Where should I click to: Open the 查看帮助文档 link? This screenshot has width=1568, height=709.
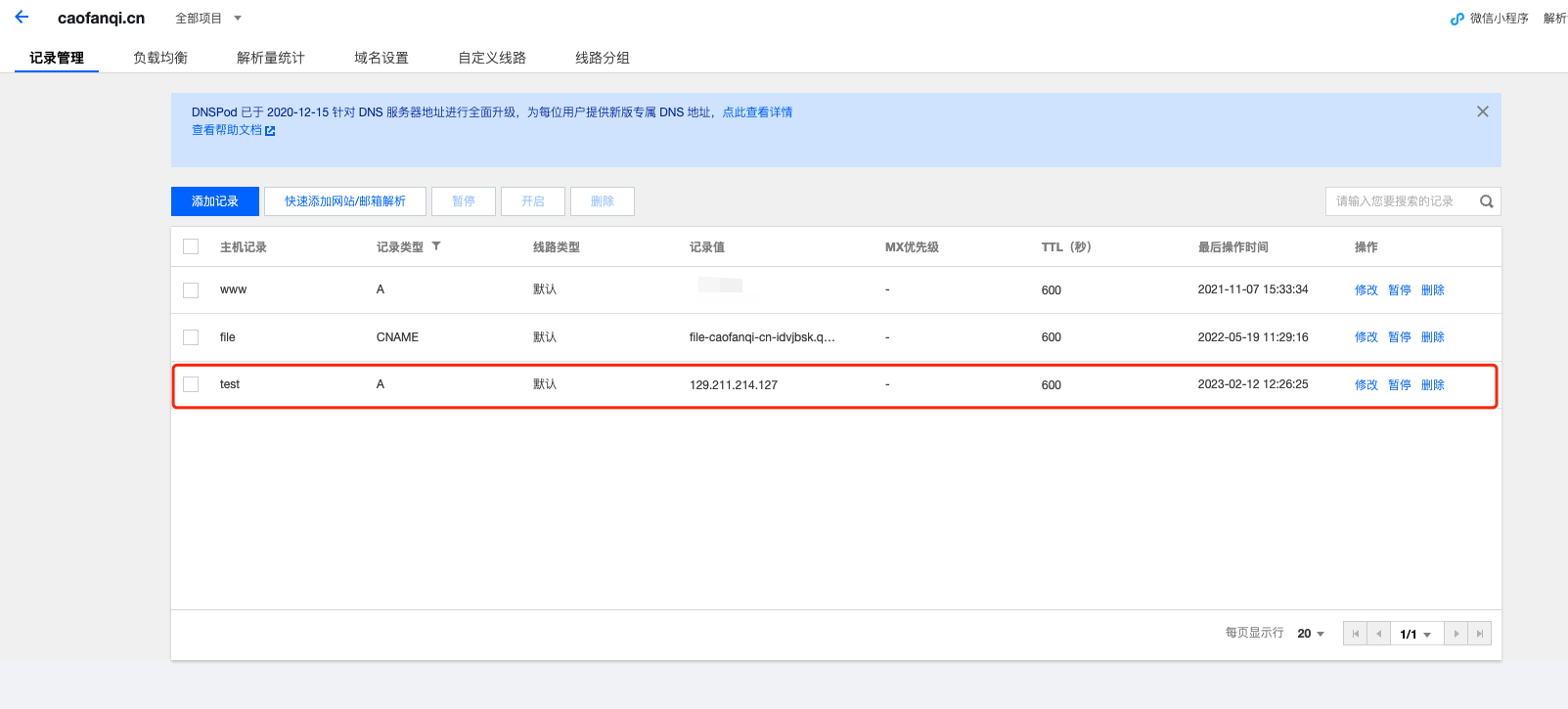227,130
